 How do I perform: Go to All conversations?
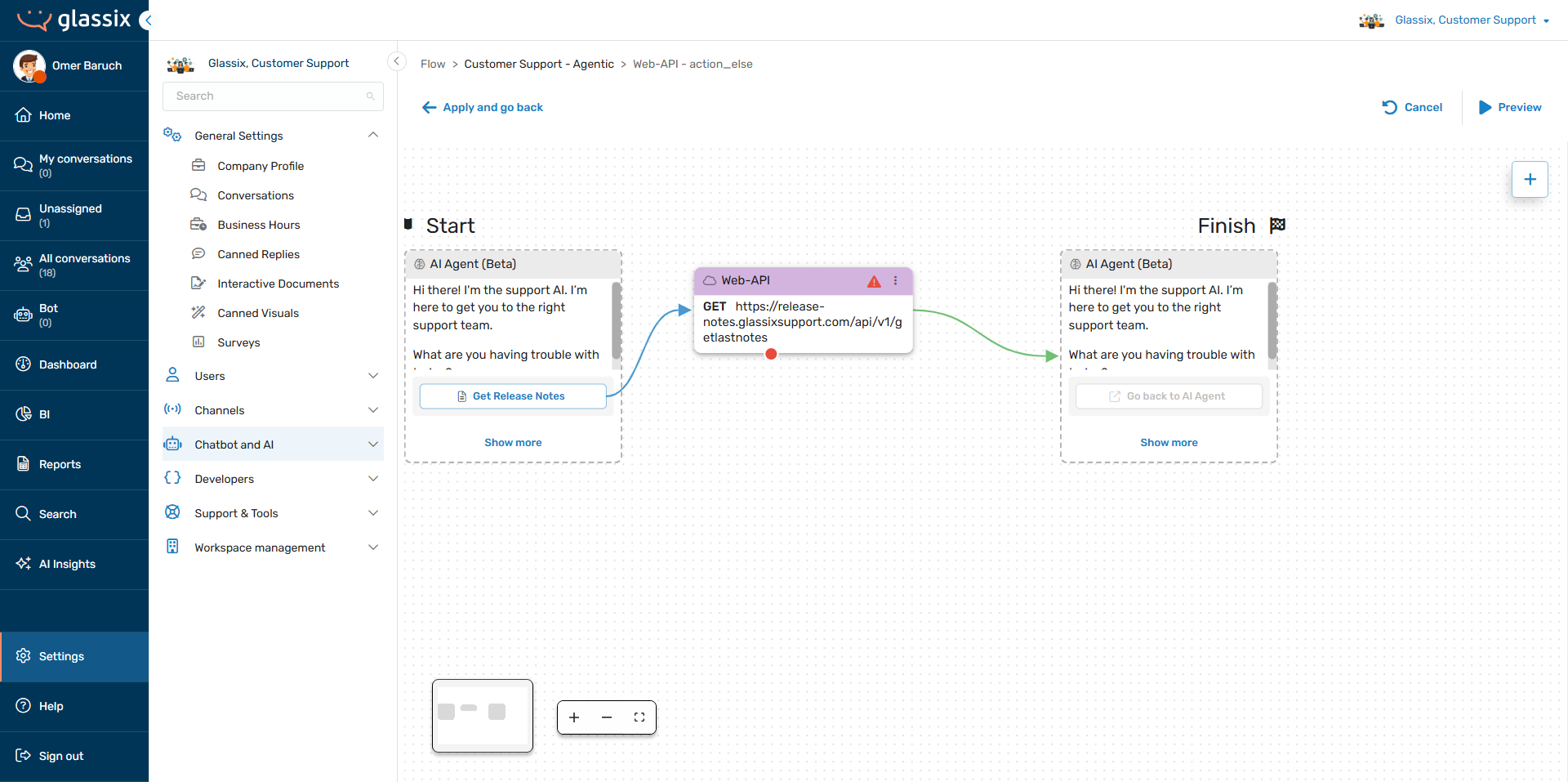[x=74, y=265]
